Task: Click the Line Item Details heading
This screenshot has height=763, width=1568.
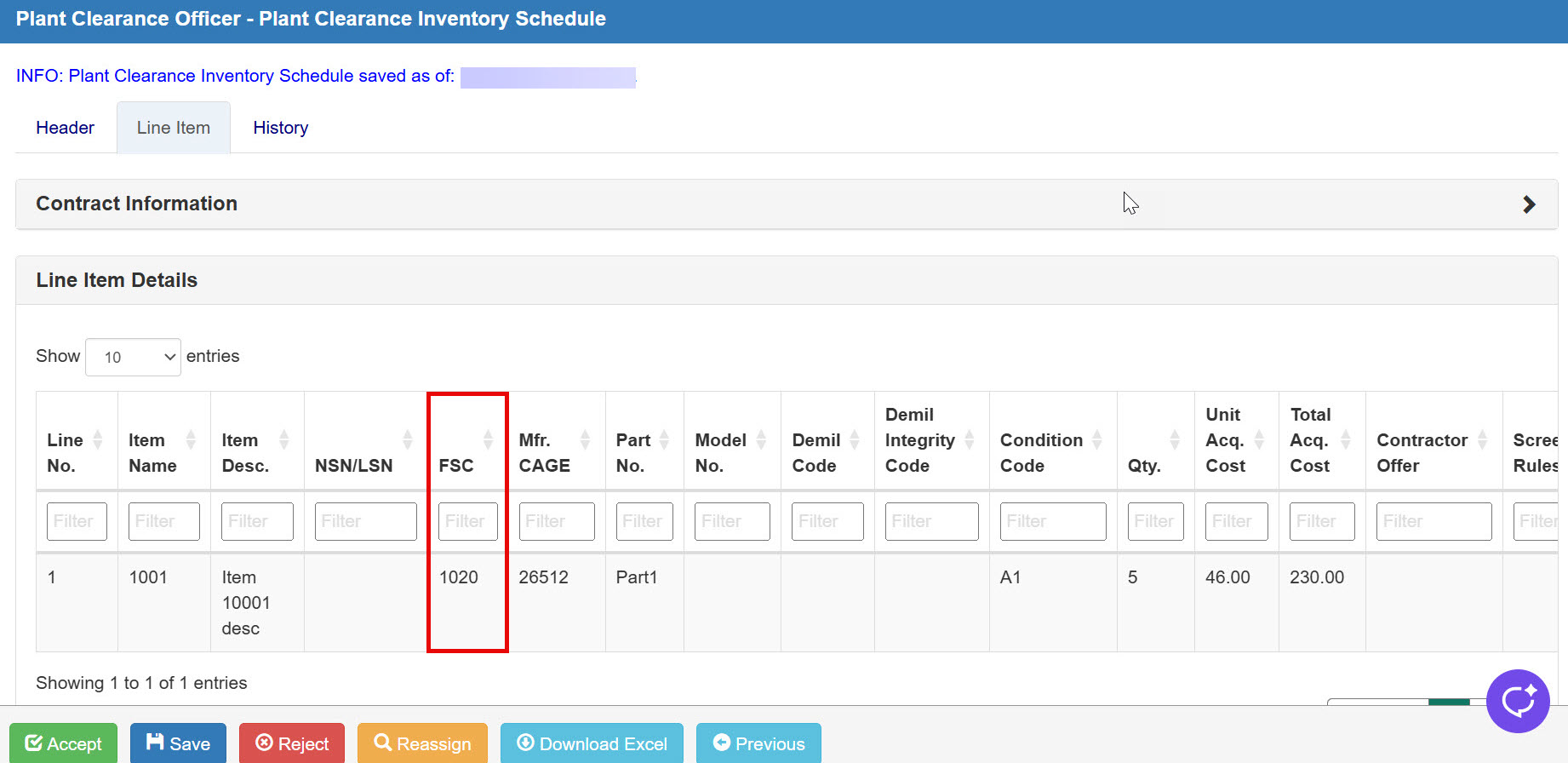Action: coord(117,280)
